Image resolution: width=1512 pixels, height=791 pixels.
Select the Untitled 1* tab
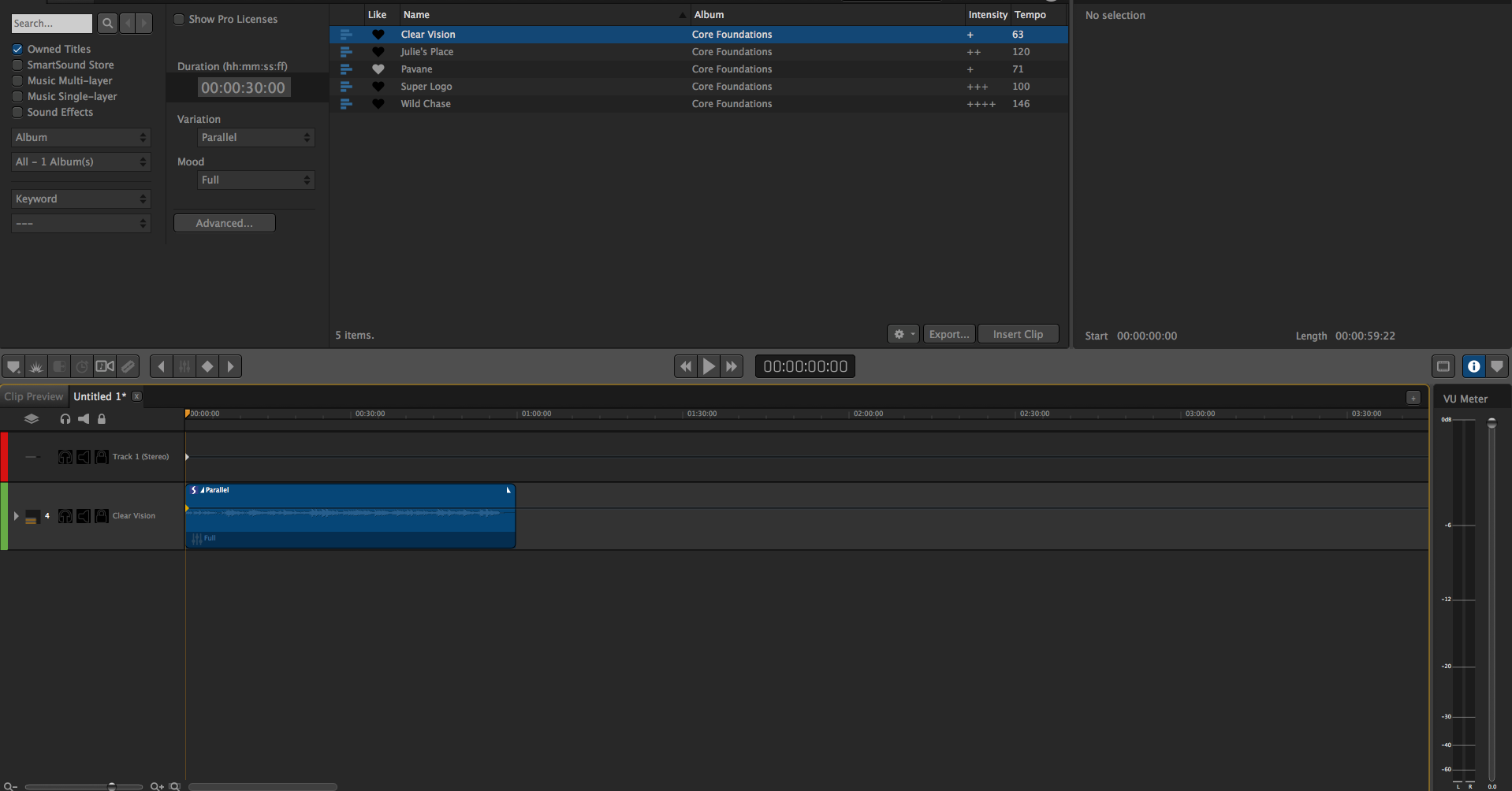click(x=99, y=396)
